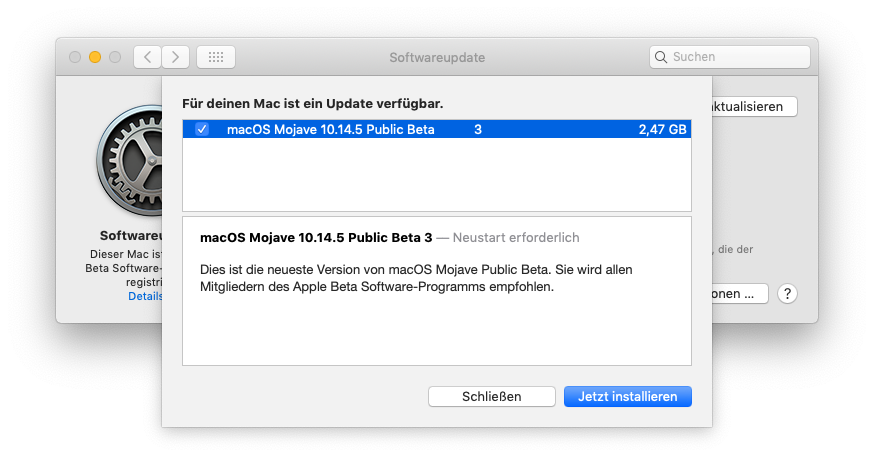The height and width of the screenshot is (454, 874).
Task: Show all preferences via grid icon
Action: point(216,57)
